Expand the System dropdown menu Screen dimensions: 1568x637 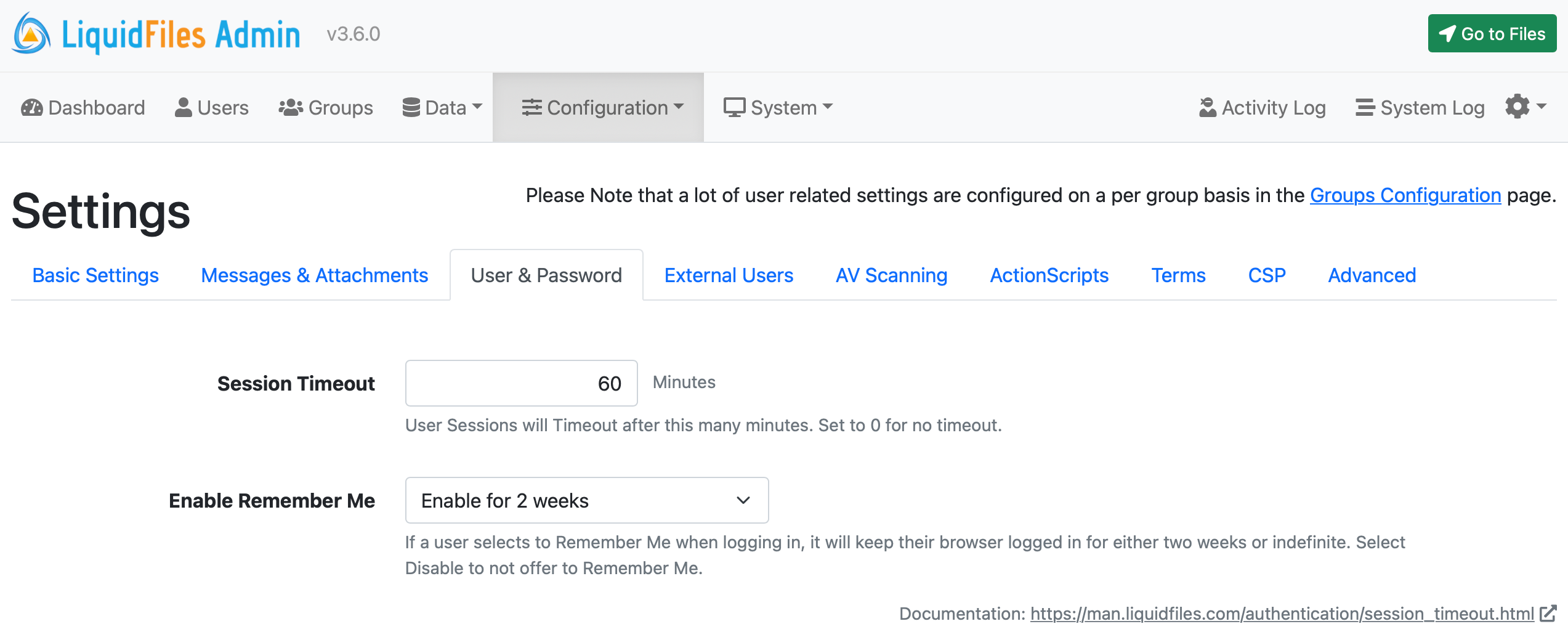click(x=828, y=107)
